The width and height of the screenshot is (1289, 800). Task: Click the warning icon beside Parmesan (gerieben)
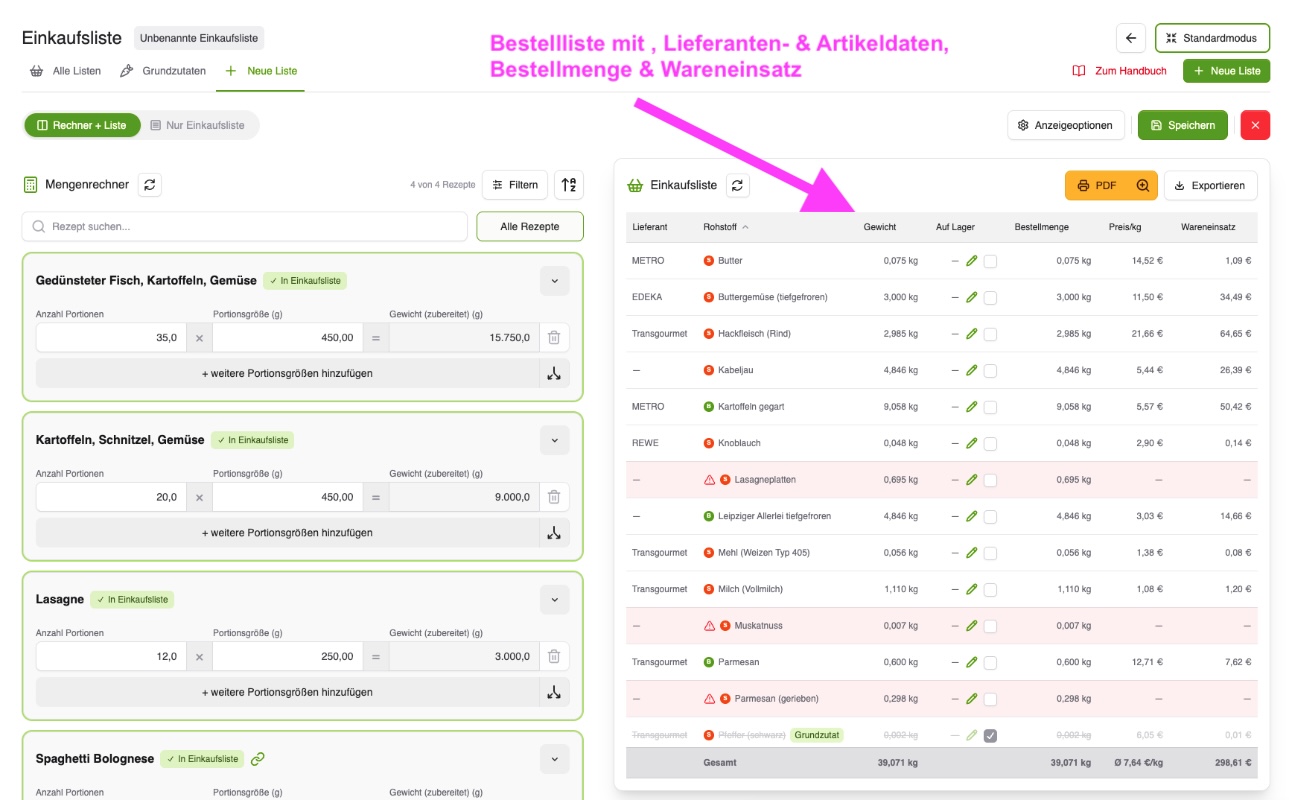[x=710, y=699]
